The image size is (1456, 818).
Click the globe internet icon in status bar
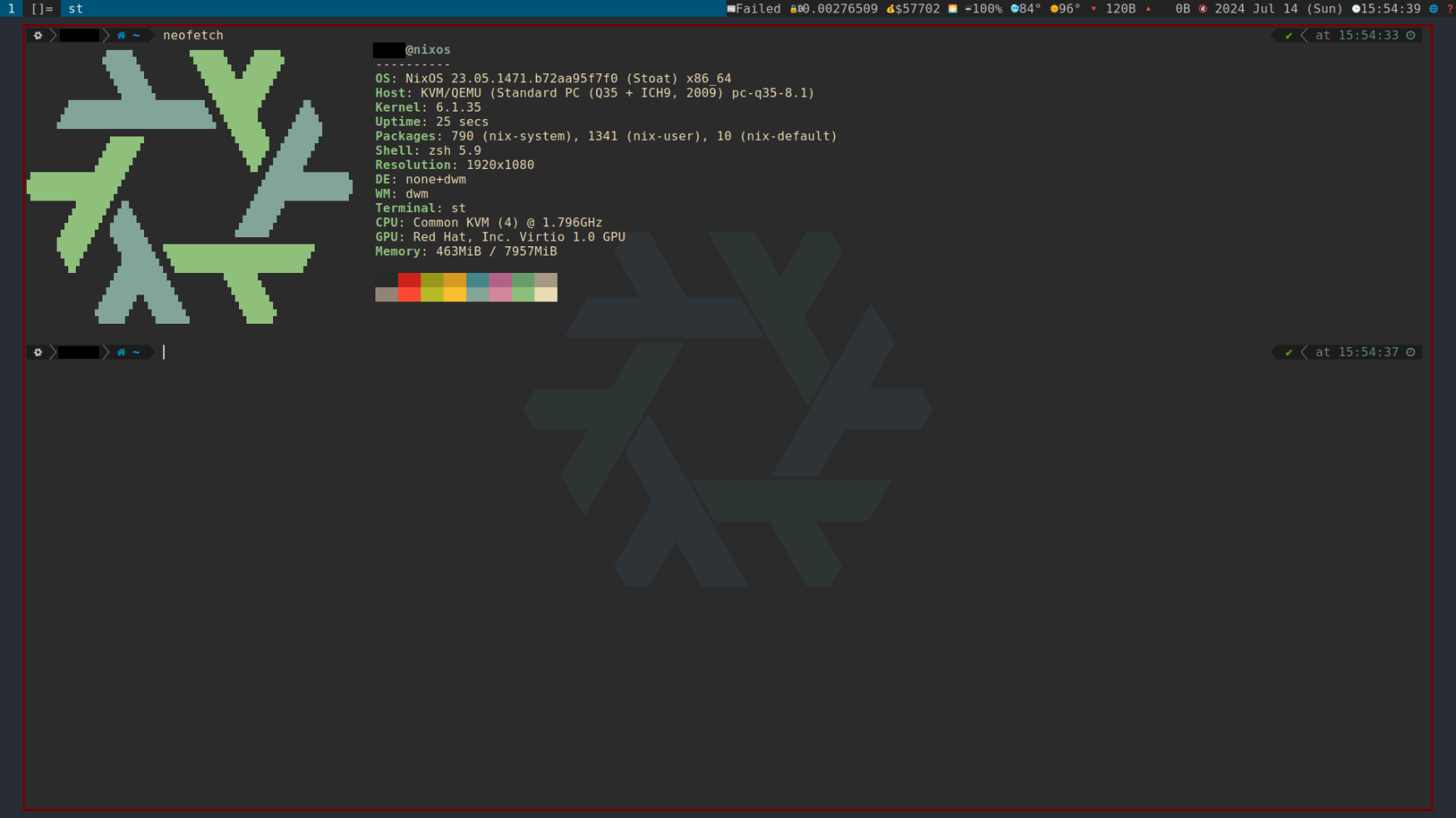1434,9
